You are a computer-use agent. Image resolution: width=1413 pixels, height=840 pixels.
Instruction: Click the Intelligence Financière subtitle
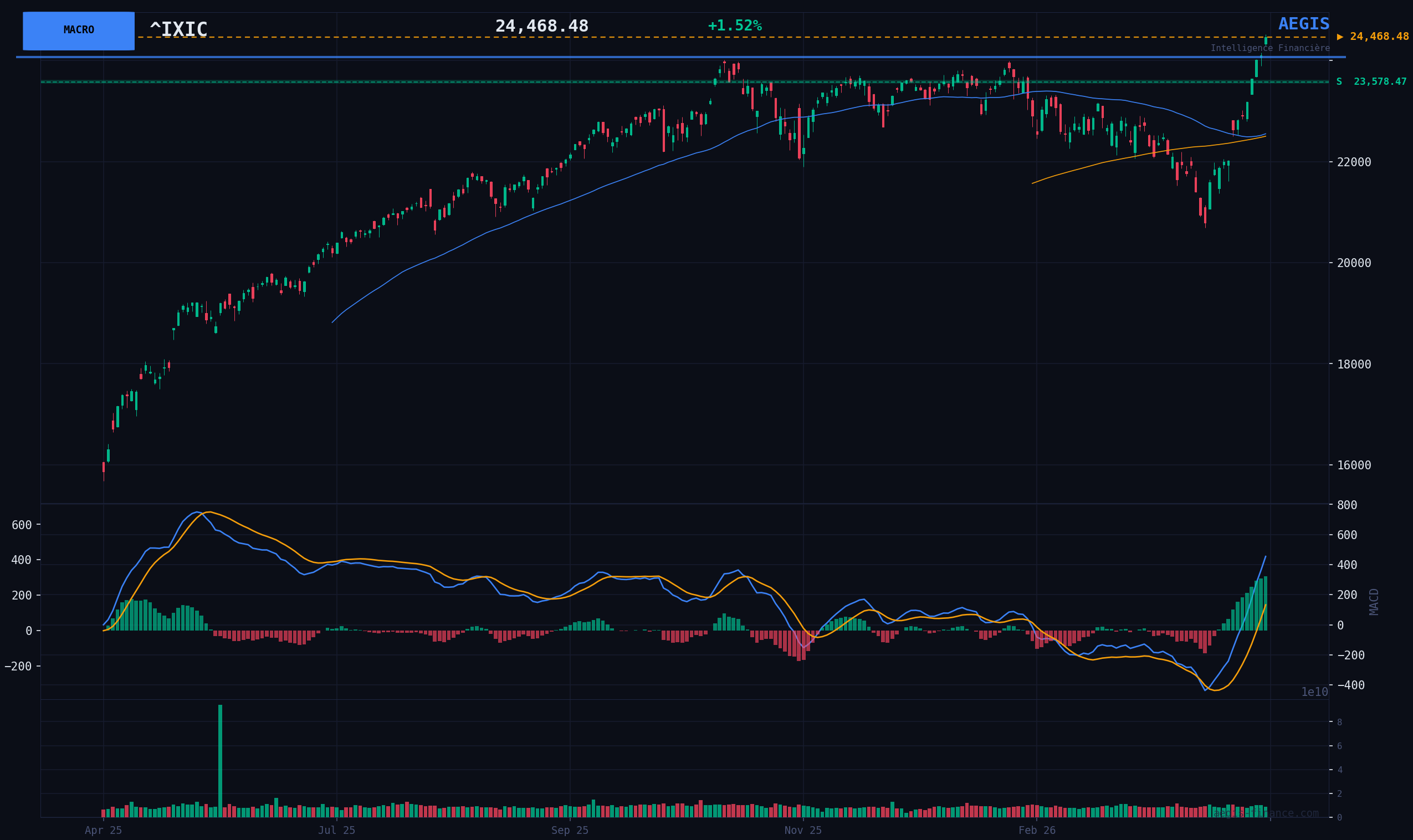tap(1270, 49)
